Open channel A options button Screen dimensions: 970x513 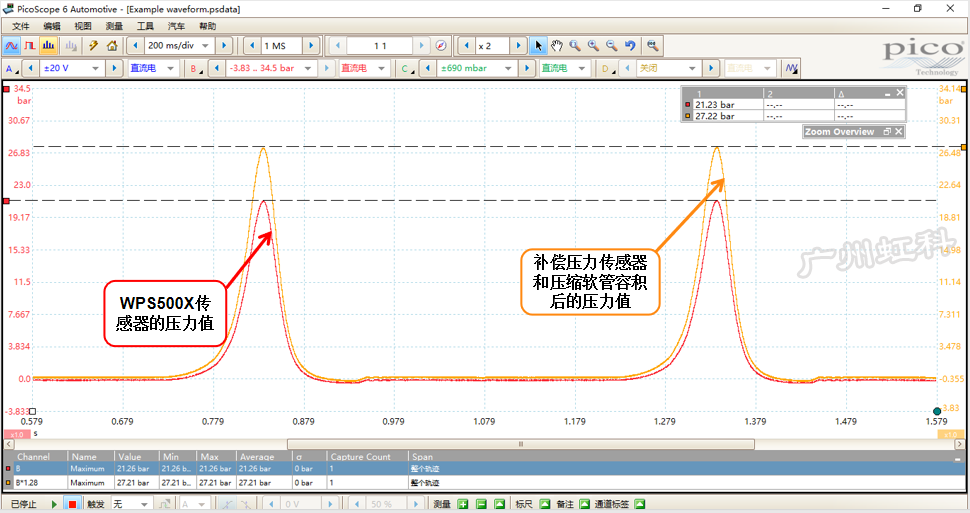11,68
